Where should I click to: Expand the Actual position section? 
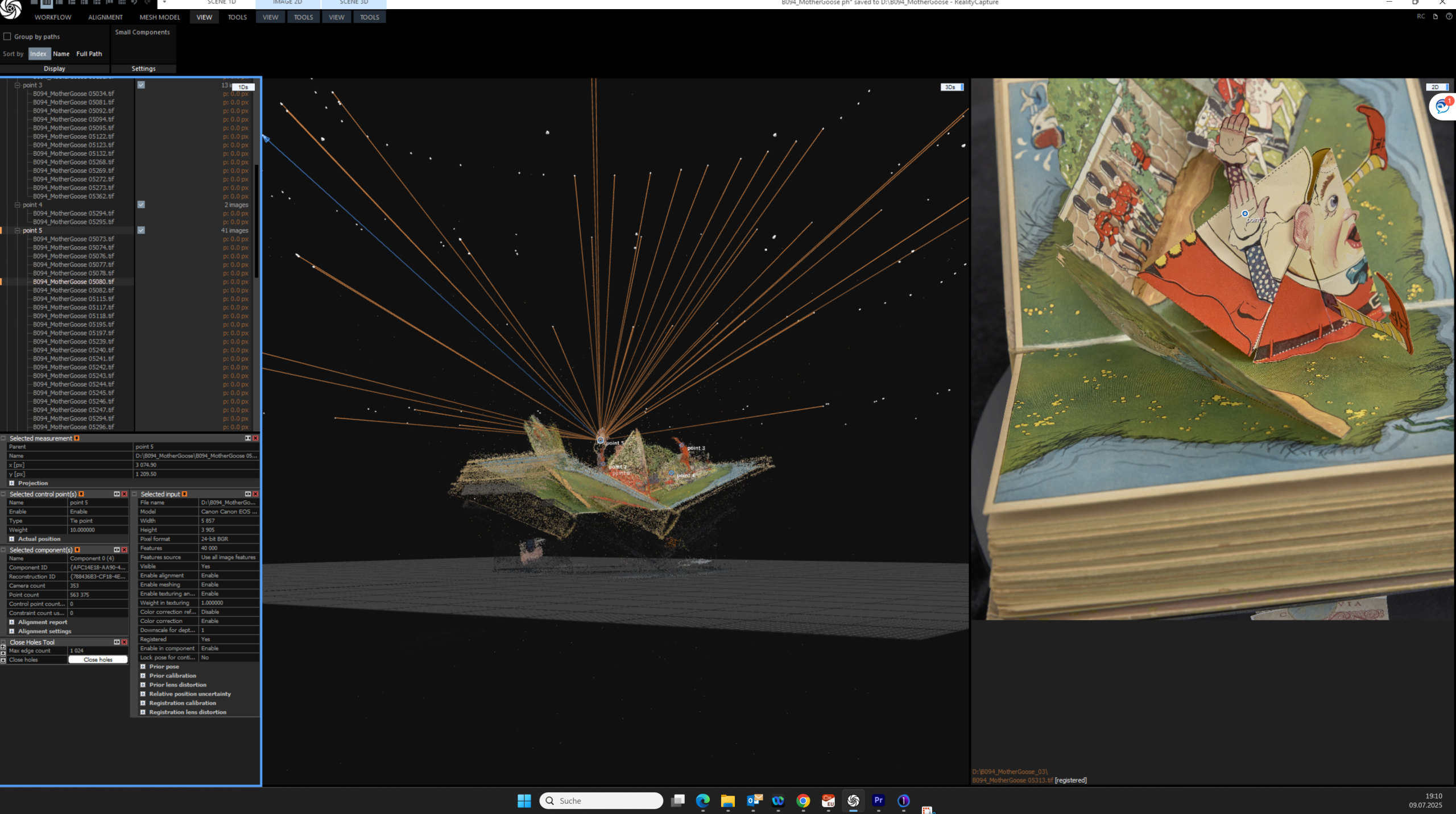[12, 539]
